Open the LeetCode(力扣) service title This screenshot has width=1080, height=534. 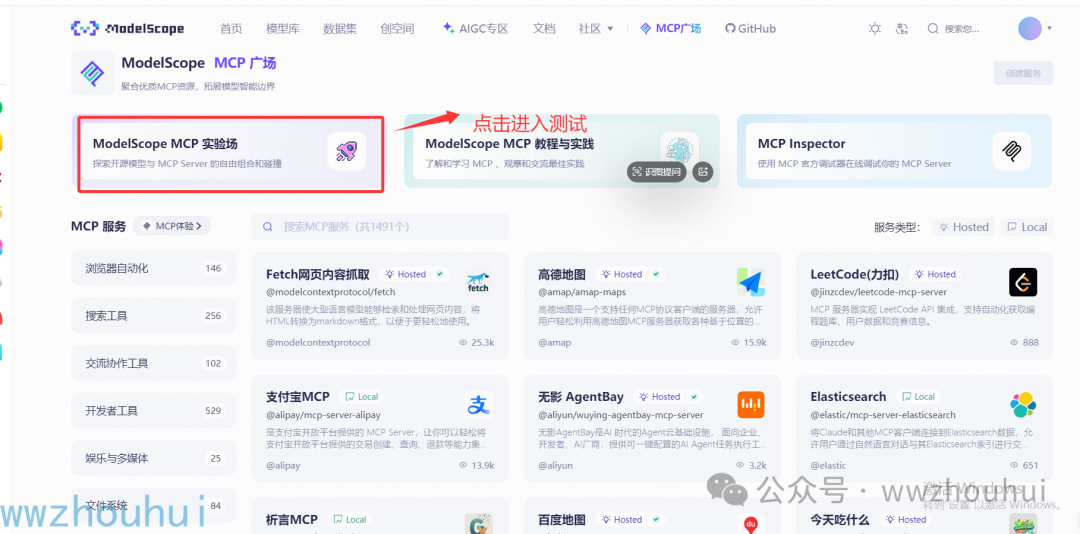(855, 274)
